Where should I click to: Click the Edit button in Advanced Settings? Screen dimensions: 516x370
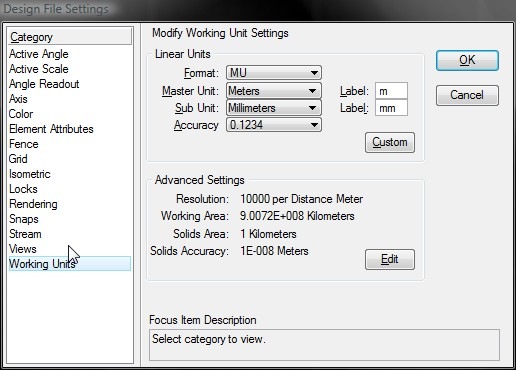point(390,259)
